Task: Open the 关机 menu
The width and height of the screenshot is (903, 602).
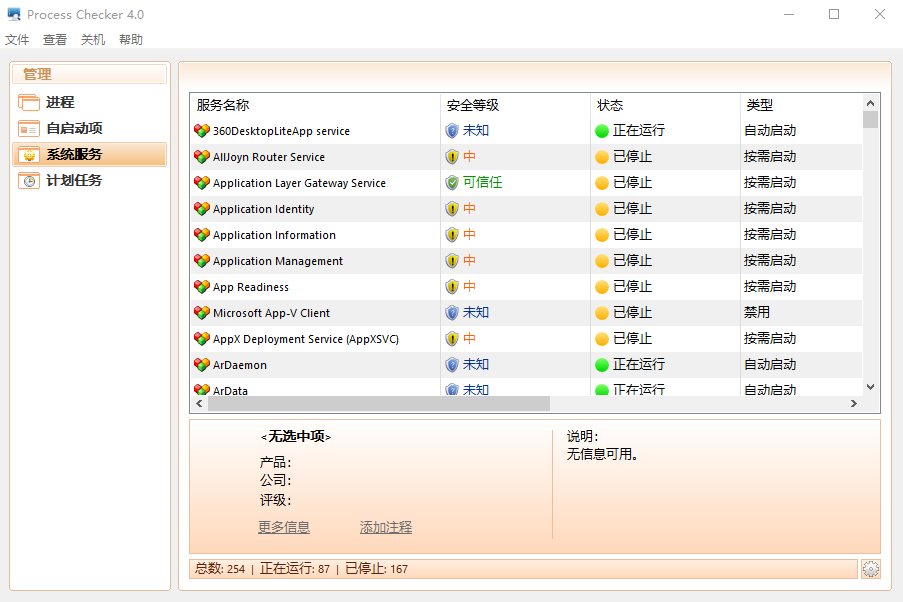Action: 92,39
